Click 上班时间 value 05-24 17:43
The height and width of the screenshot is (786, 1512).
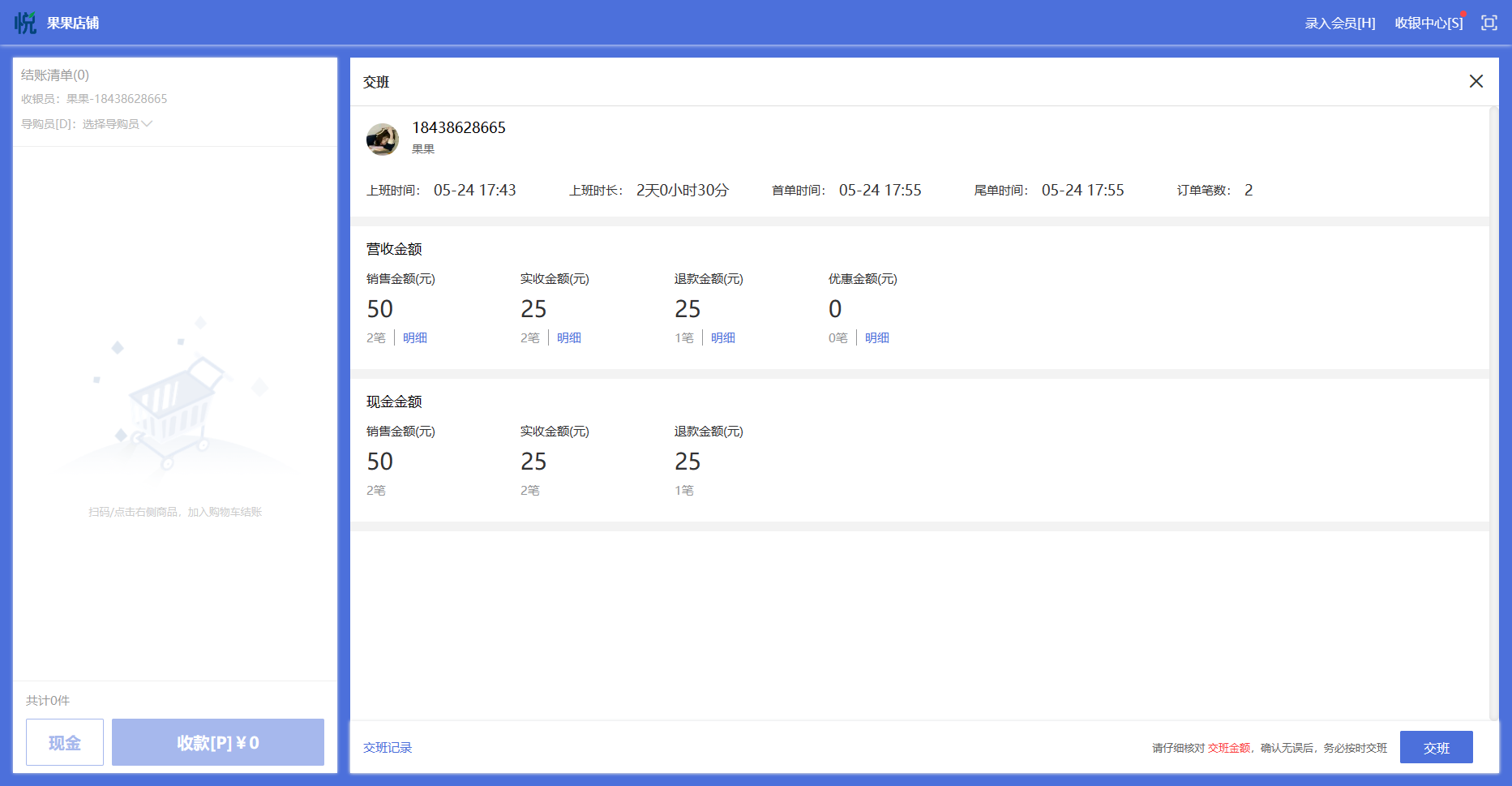[475, 190]
